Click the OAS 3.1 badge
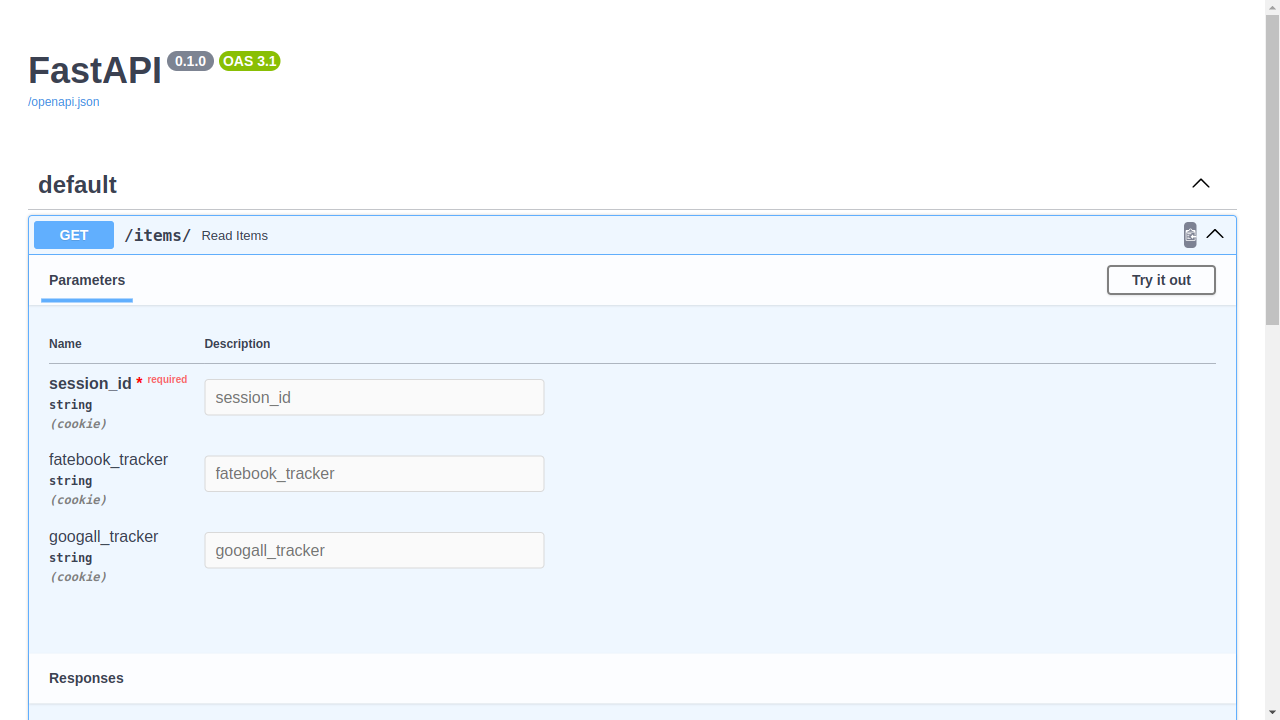The height and width of the screenshot is (720, 1280). click(250, 61)
